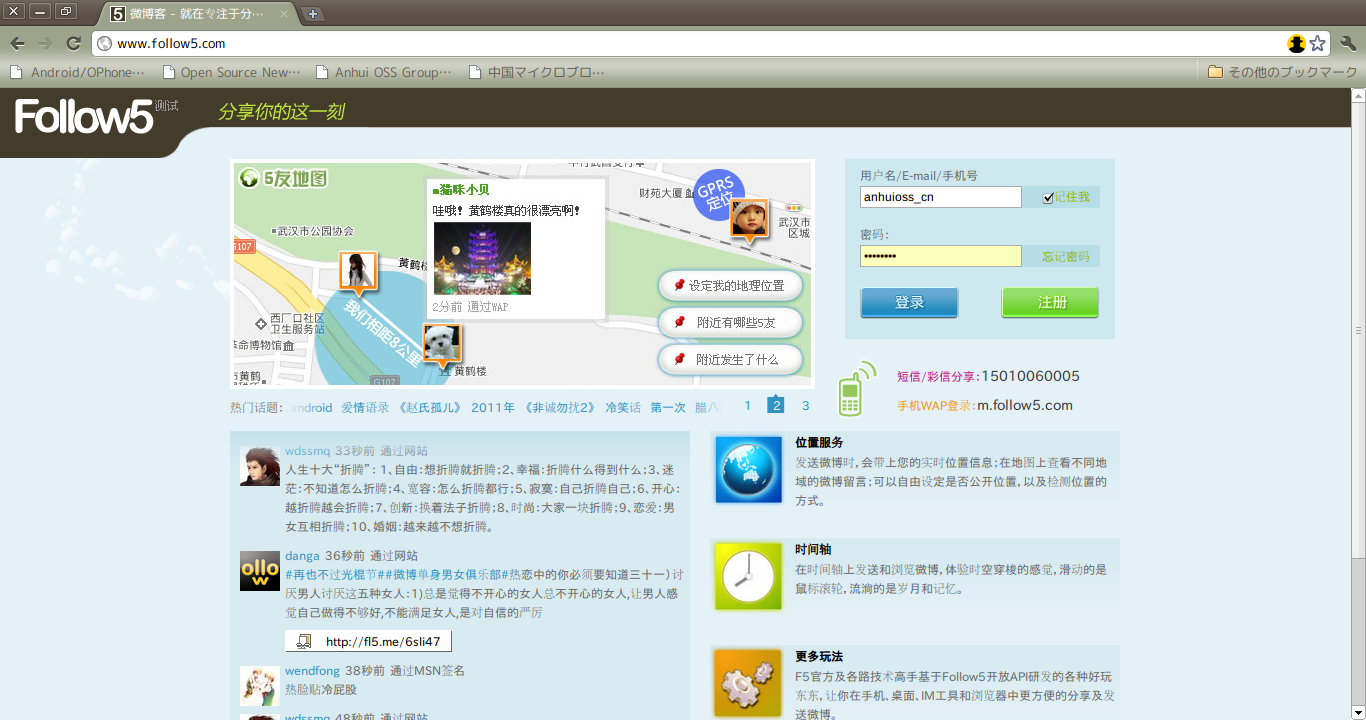Click the 位置服务 heading
The image size is (1366, 720).
click(819, 442)
